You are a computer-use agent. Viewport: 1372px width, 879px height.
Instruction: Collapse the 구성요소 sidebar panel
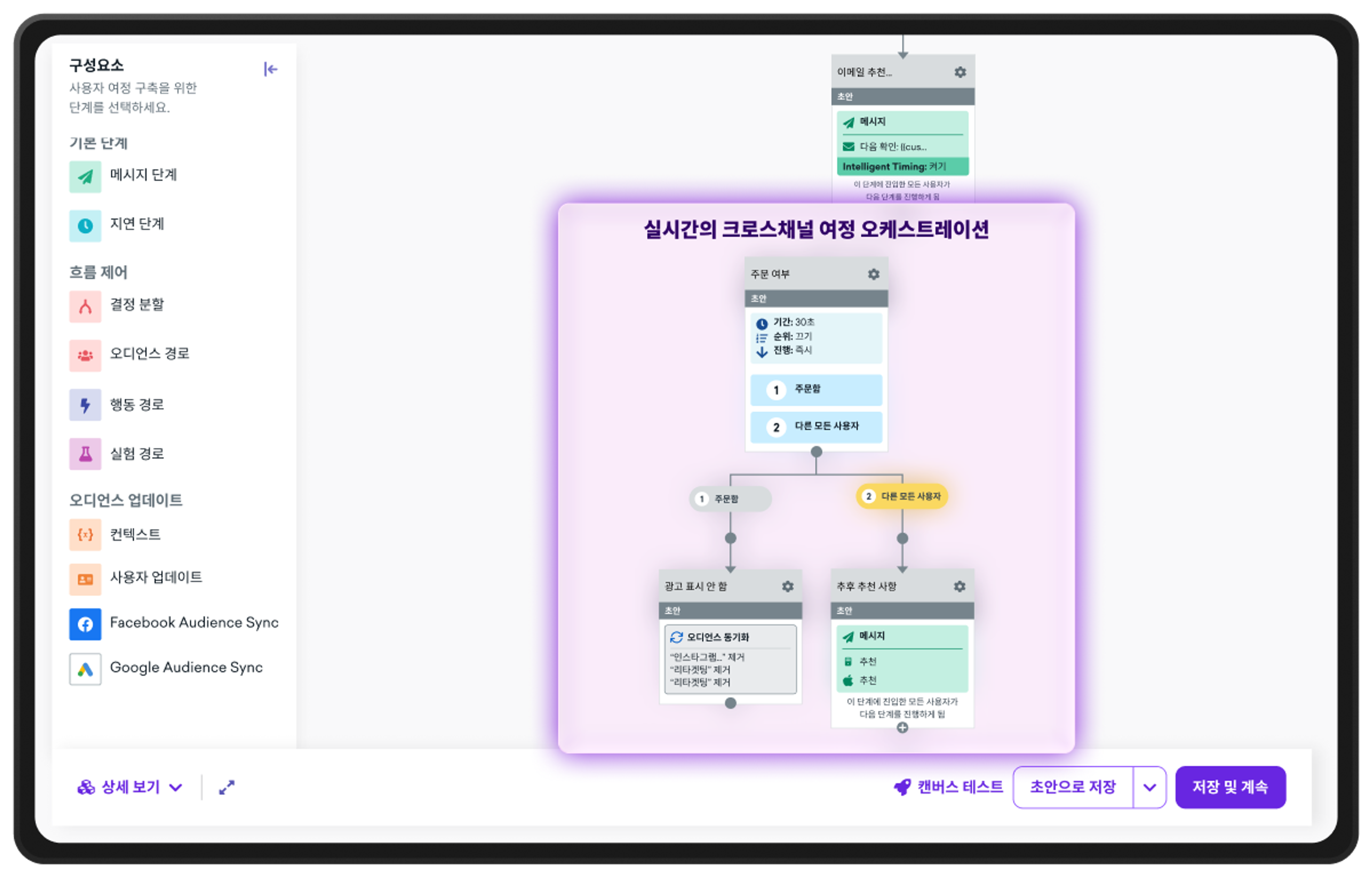coord(270,69)
